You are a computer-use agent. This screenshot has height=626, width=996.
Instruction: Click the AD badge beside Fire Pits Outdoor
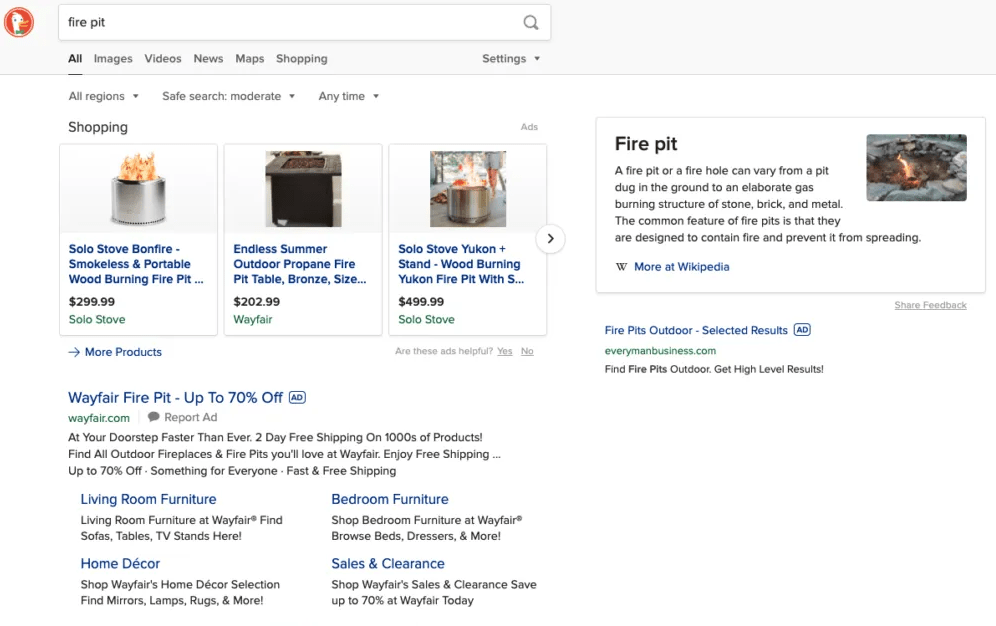coord(802,330)
